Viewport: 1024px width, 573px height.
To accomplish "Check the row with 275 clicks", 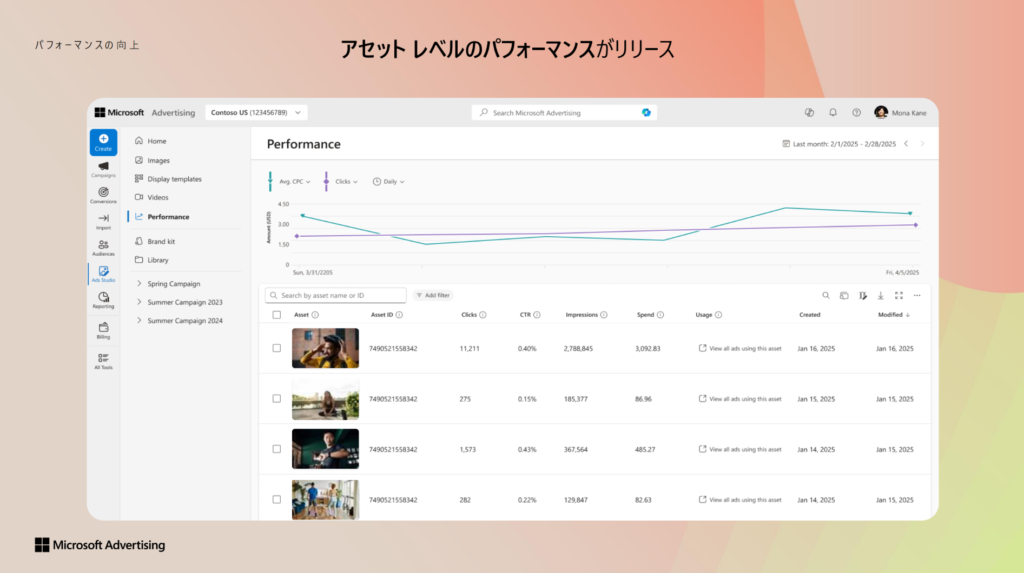I will (x=277, y=399).
